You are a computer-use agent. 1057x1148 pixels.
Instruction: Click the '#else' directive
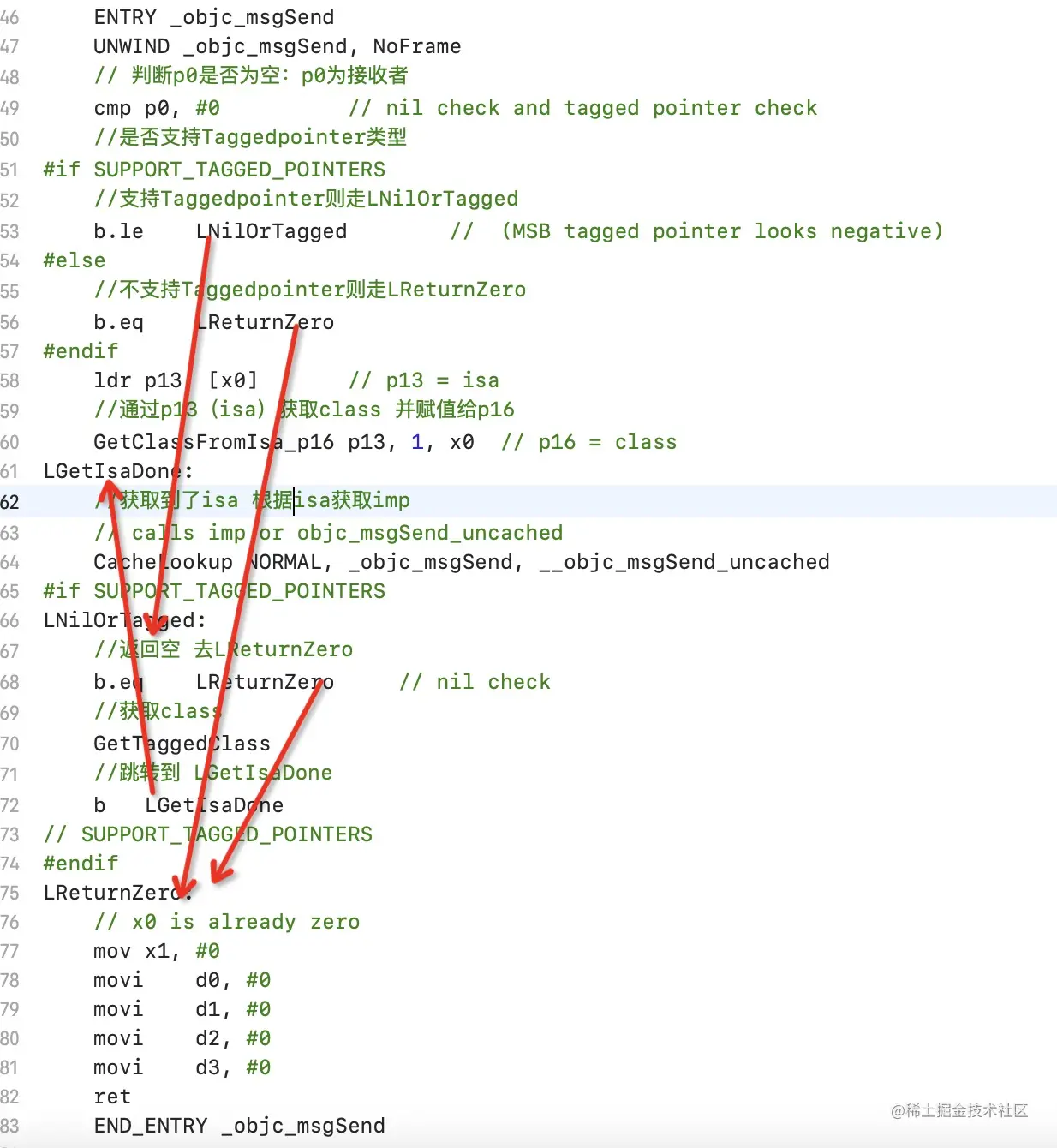pos(75,260)
